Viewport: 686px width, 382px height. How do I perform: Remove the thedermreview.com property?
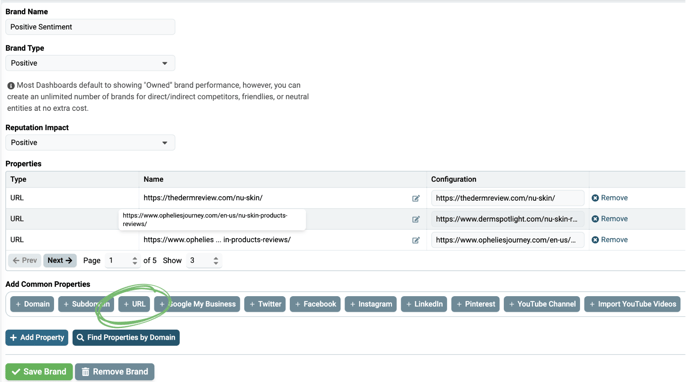pyautogui.click(x=609, y=198)
